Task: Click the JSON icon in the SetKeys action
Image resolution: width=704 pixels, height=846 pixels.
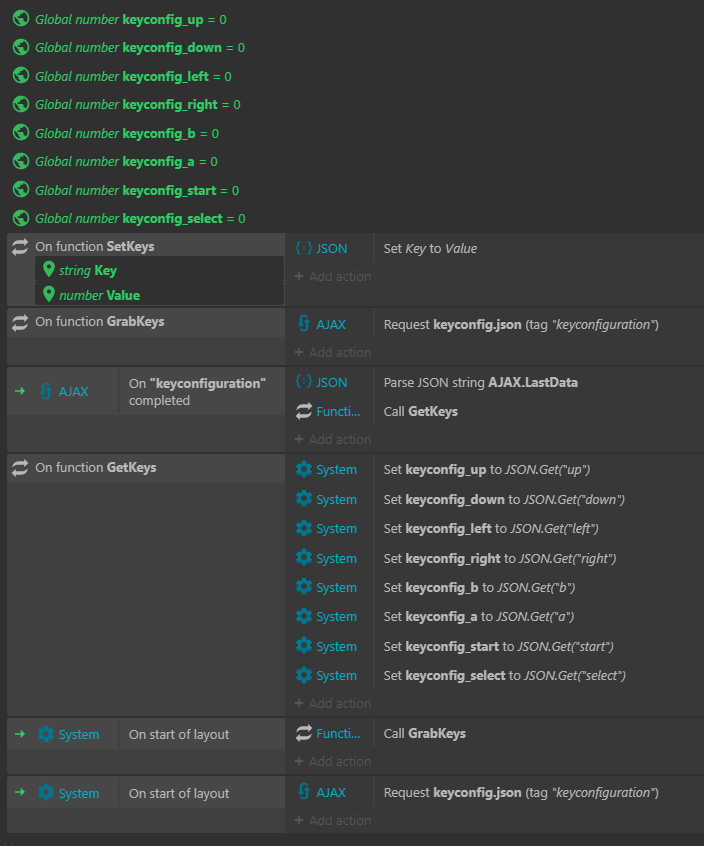Action: [x=304, y=248]
